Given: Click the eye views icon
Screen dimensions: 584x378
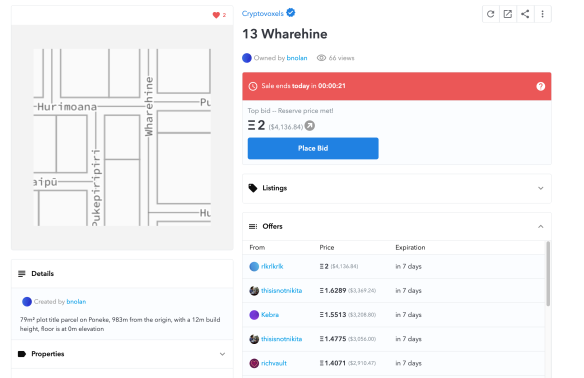Looking at the screenshot, I should click(321, 58).
